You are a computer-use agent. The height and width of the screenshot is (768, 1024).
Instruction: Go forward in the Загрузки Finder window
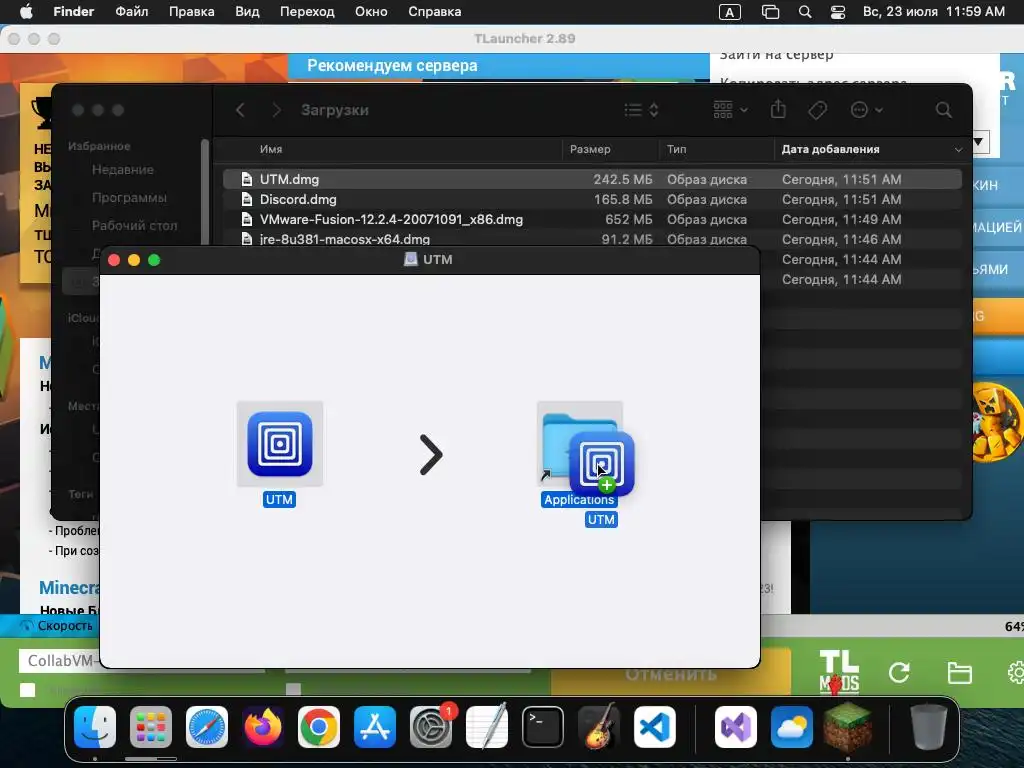click(276, 110)
